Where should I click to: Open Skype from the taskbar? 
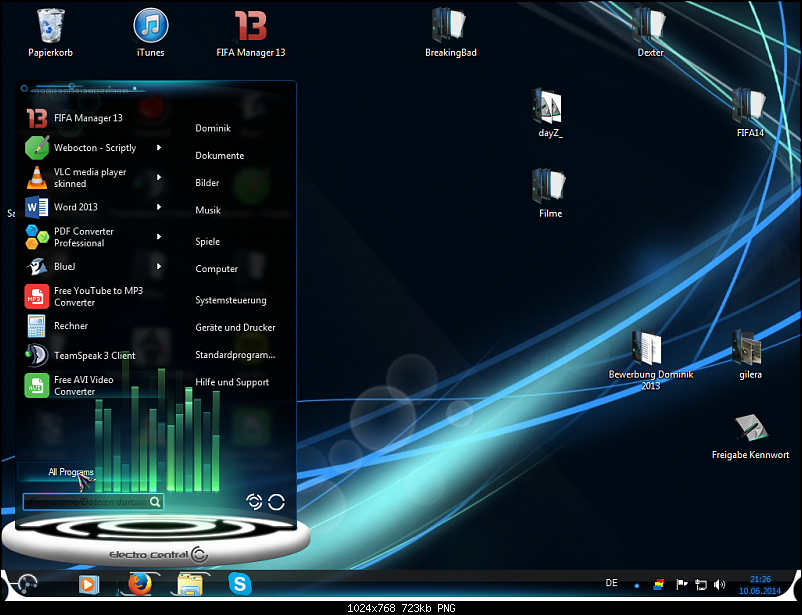(240, 584)
